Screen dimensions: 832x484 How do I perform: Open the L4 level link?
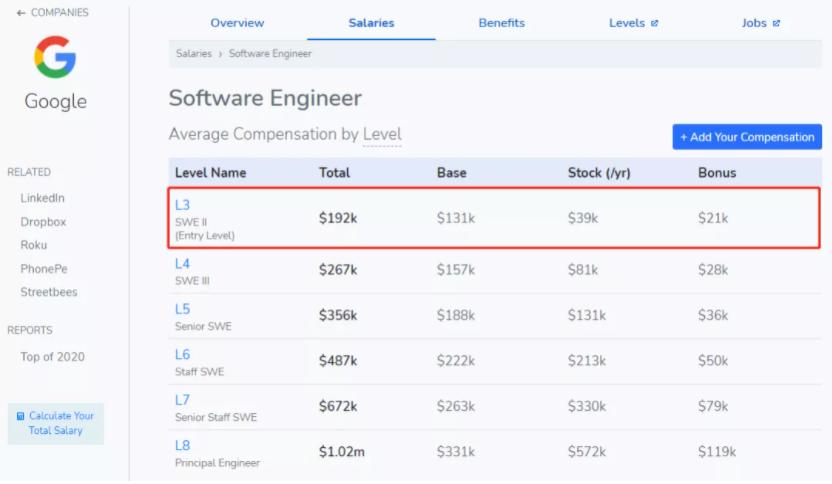(x=182, y=264)
